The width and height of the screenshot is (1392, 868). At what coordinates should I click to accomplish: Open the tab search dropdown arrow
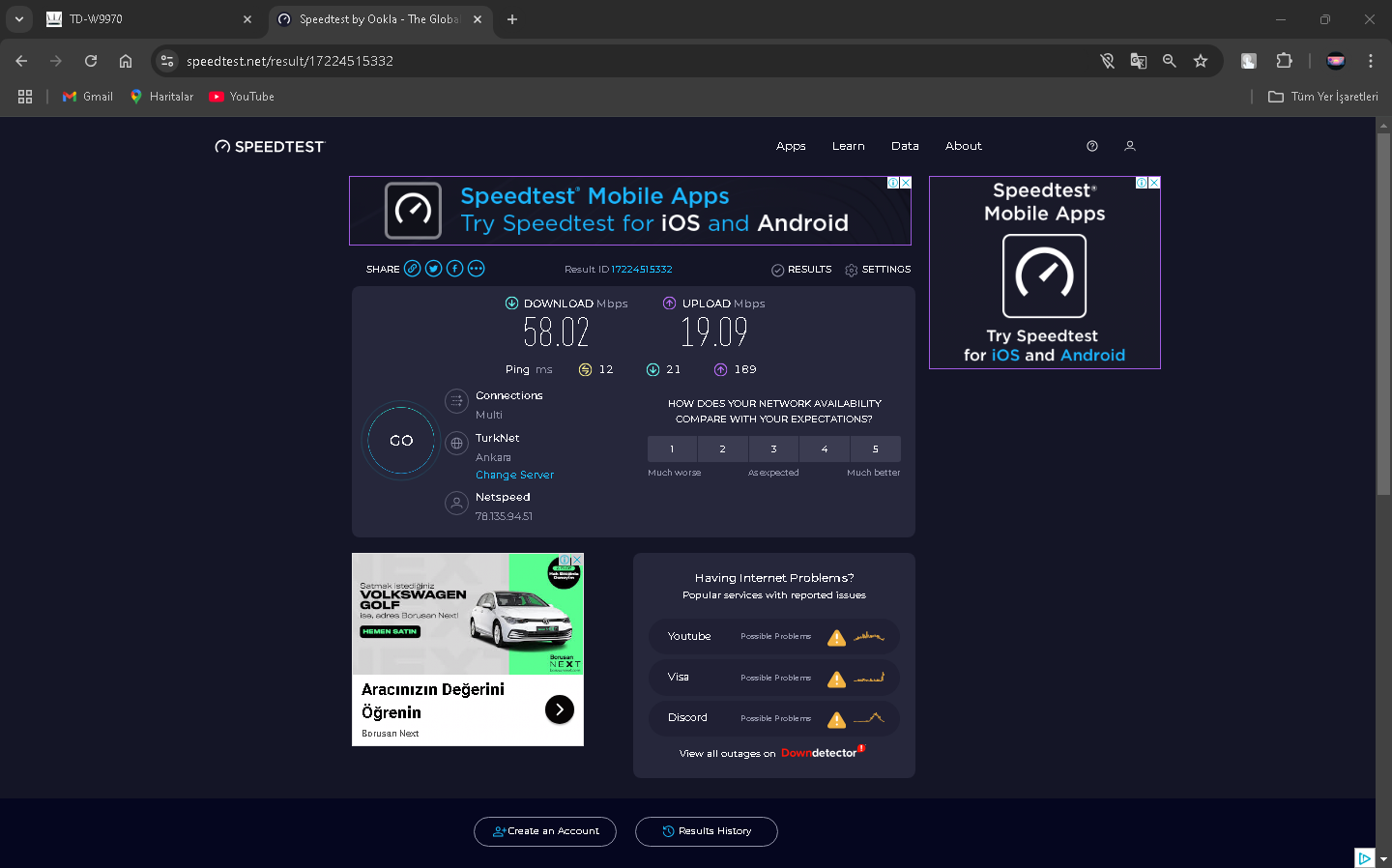(x=19, y=19)
